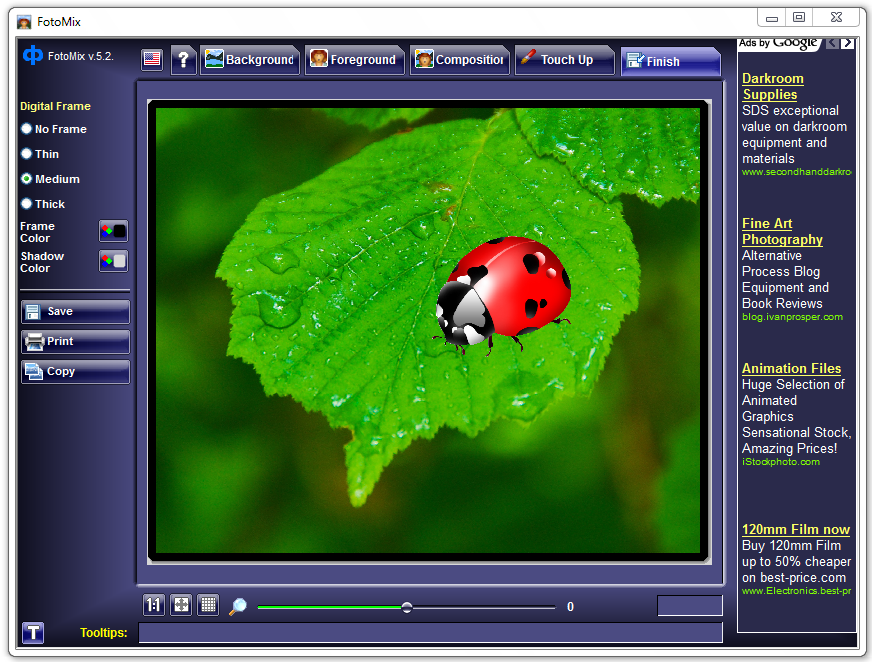Viewport: 872px width, 662px height.
Task: Open the Animation Files ad link
Action: pos(791,368)
